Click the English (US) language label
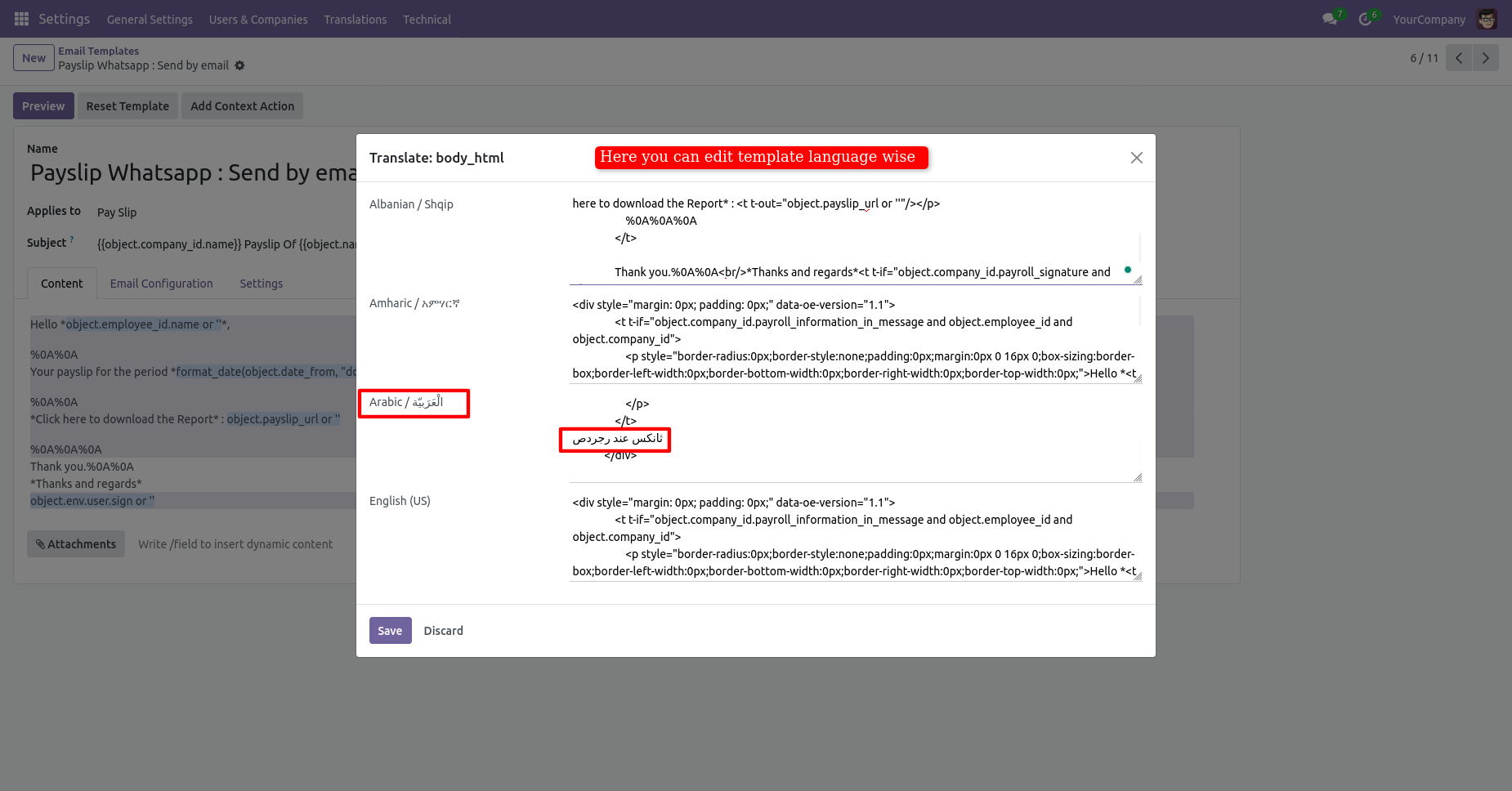 pyautogui.click(x=400, y=501)
